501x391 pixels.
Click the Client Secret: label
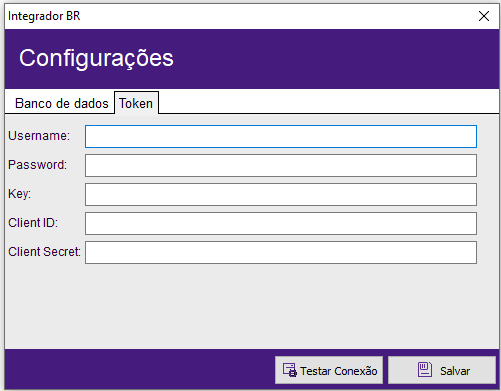click(x=44, y=252)
